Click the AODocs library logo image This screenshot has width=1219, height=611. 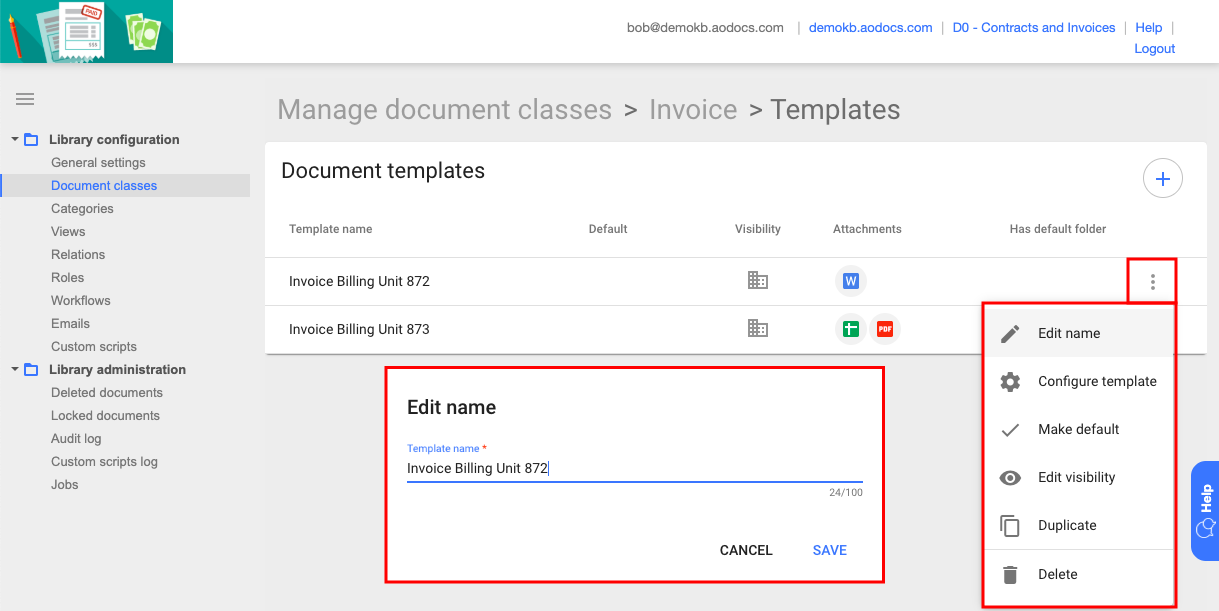(86, 31)
